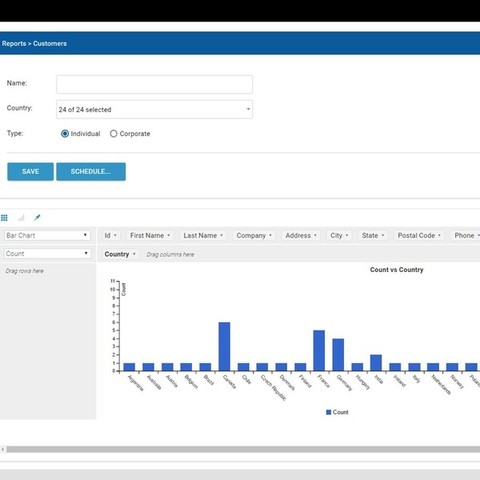The height and width of the screenshot is (480, 480).
Task: Click the pin icon in toolbar
Action: tap(37, 218)
